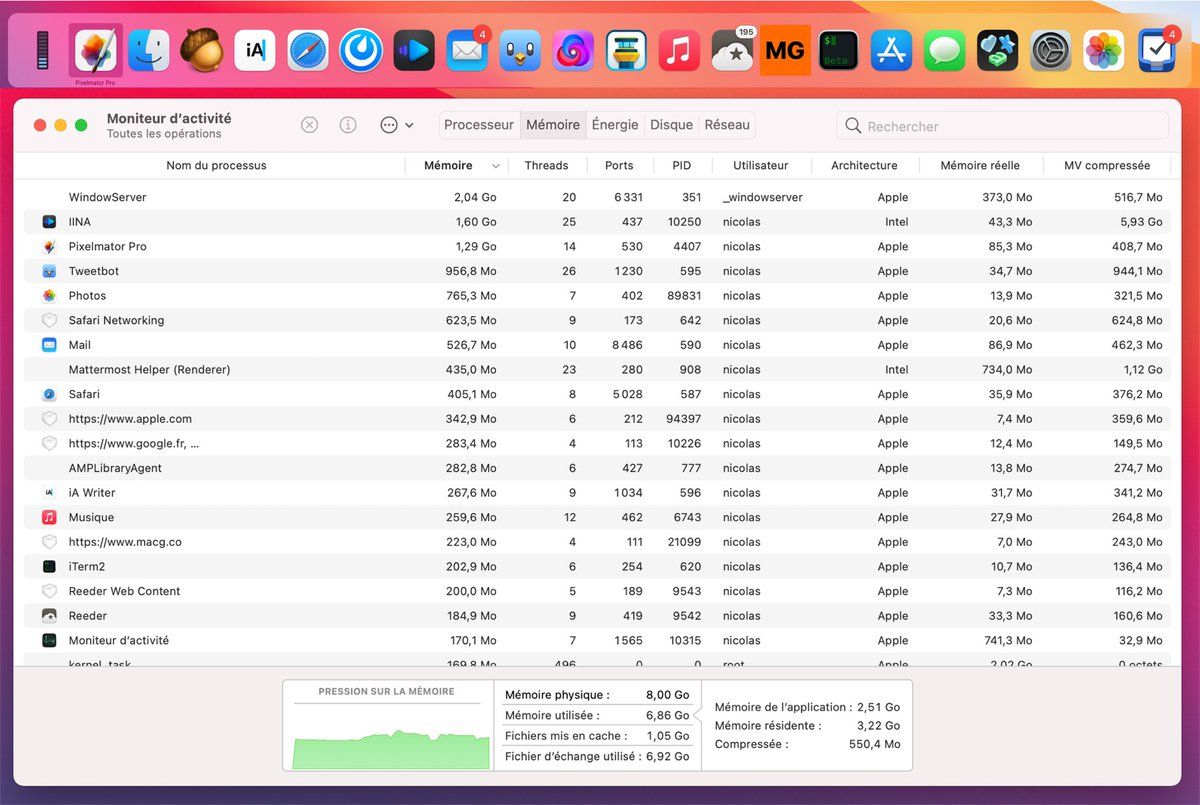Image resolution: width=1200 pixels, height=805 pixels.
Task: Click the Rechercher search field
Action: (x=1002, y=126)
